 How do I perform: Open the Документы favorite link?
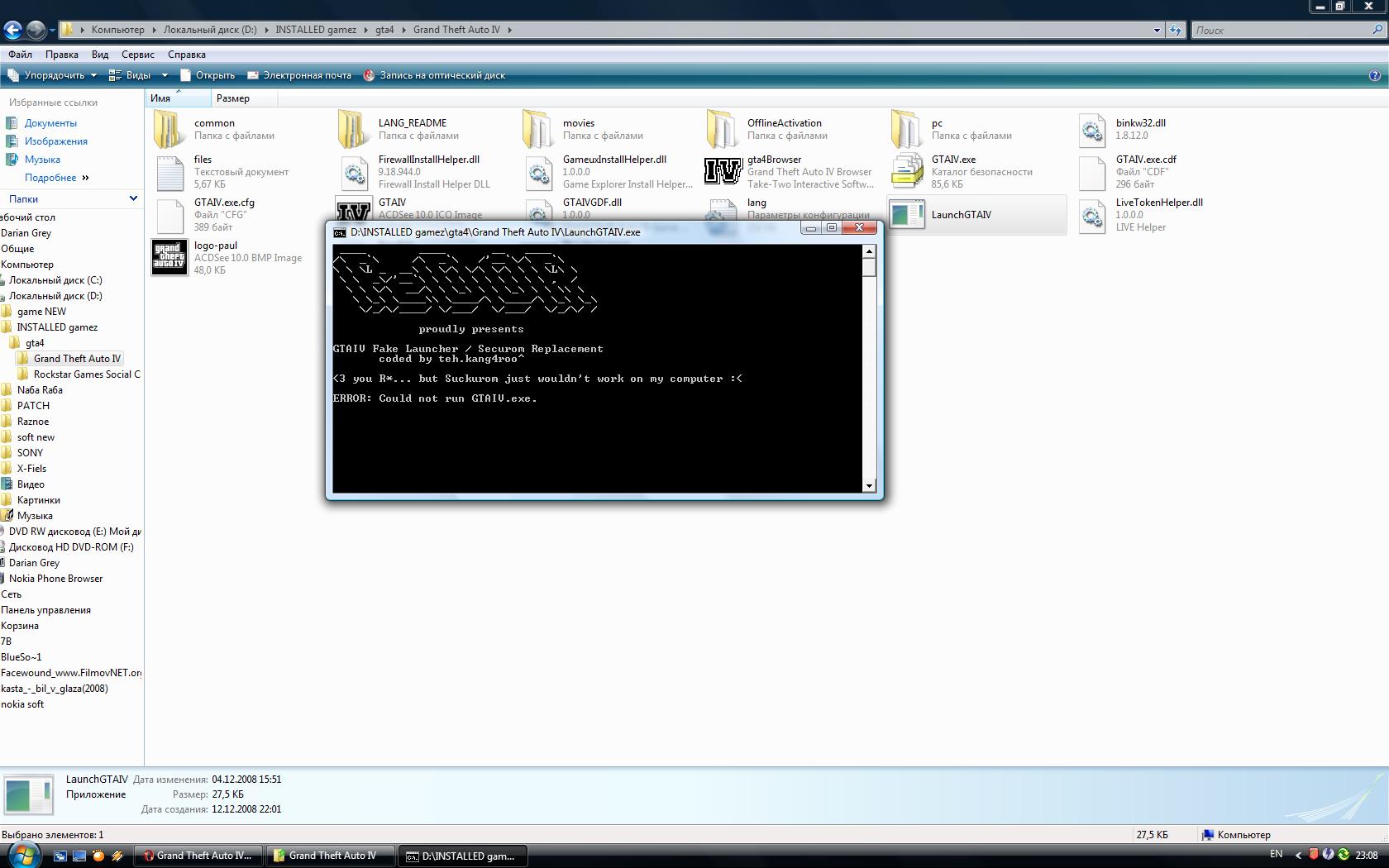point(50,123)
